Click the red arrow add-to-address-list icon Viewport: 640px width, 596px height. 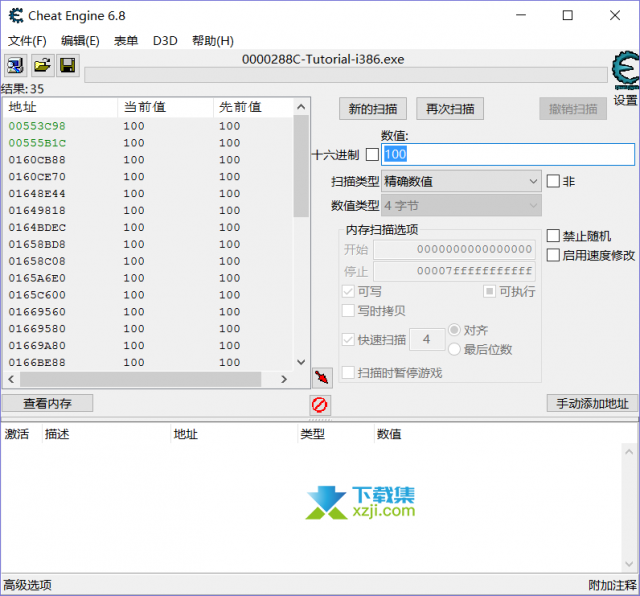point(322,378)
